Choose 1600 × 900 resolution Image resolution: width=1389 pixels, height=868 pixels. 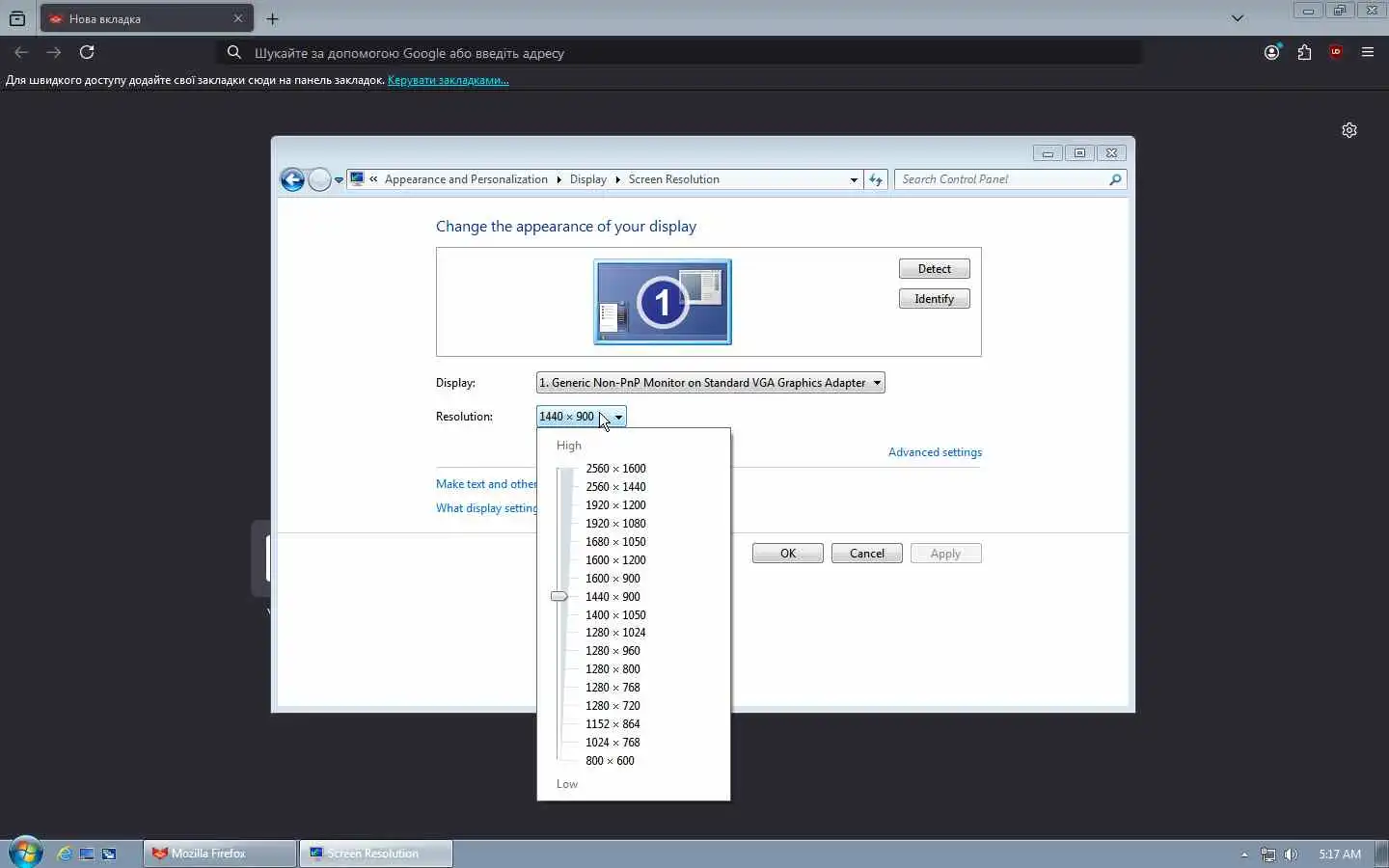[613, 579]
